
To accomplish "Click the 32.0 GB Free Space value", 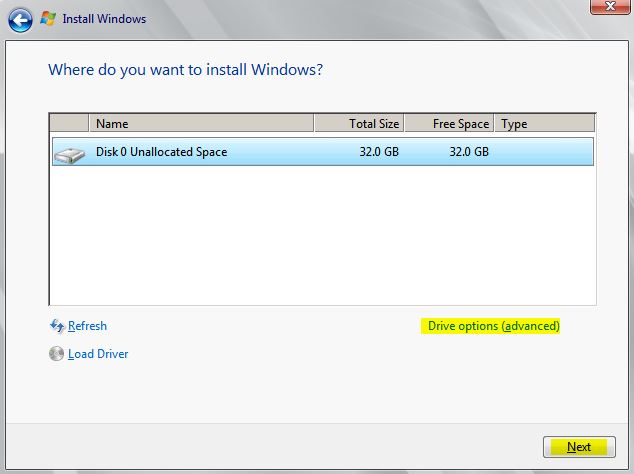I will [469, 152].
